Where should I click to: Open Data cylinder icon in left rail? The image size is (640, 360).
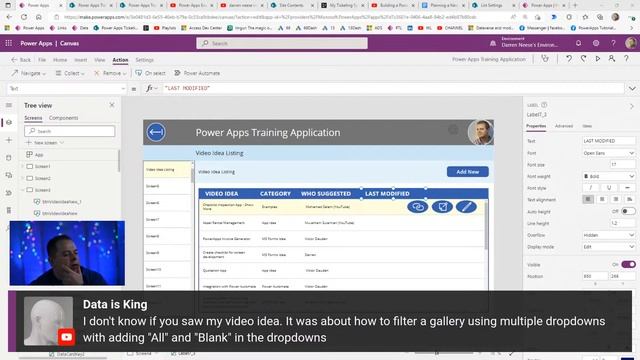[x=9, y=158]
